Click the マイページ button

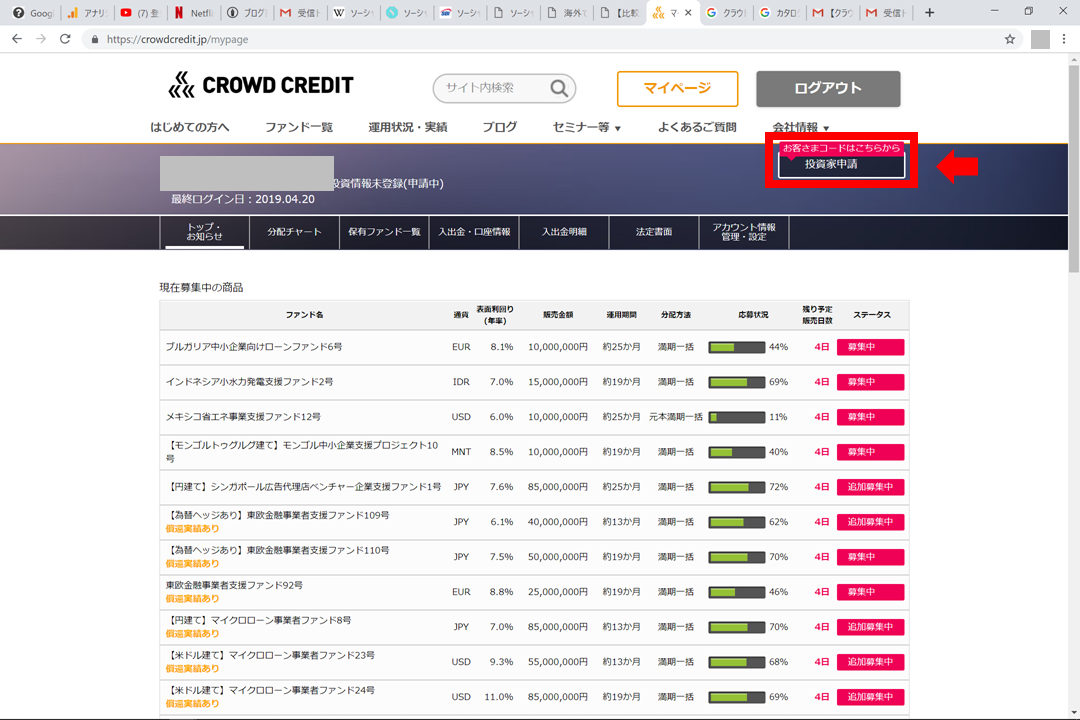678,89
